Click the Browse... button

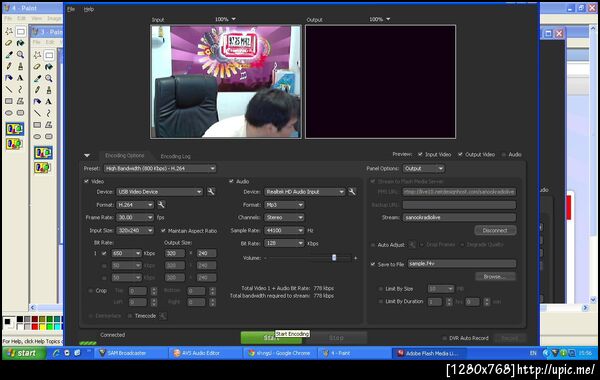495,276
